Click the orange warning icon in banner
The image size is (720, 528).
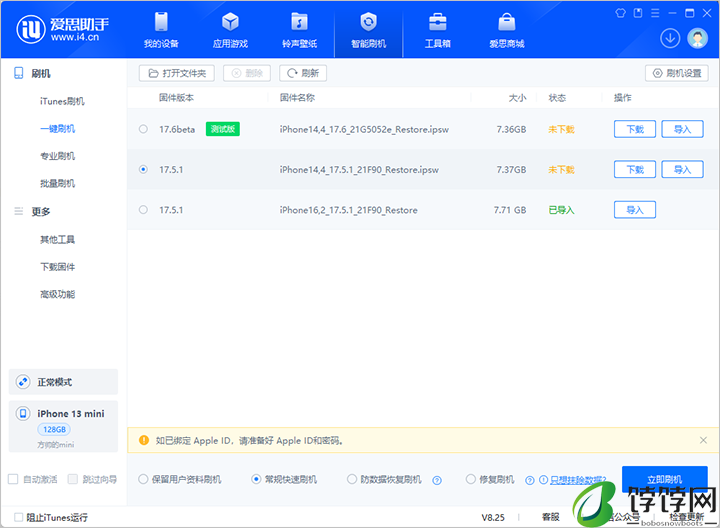point(144,440)
